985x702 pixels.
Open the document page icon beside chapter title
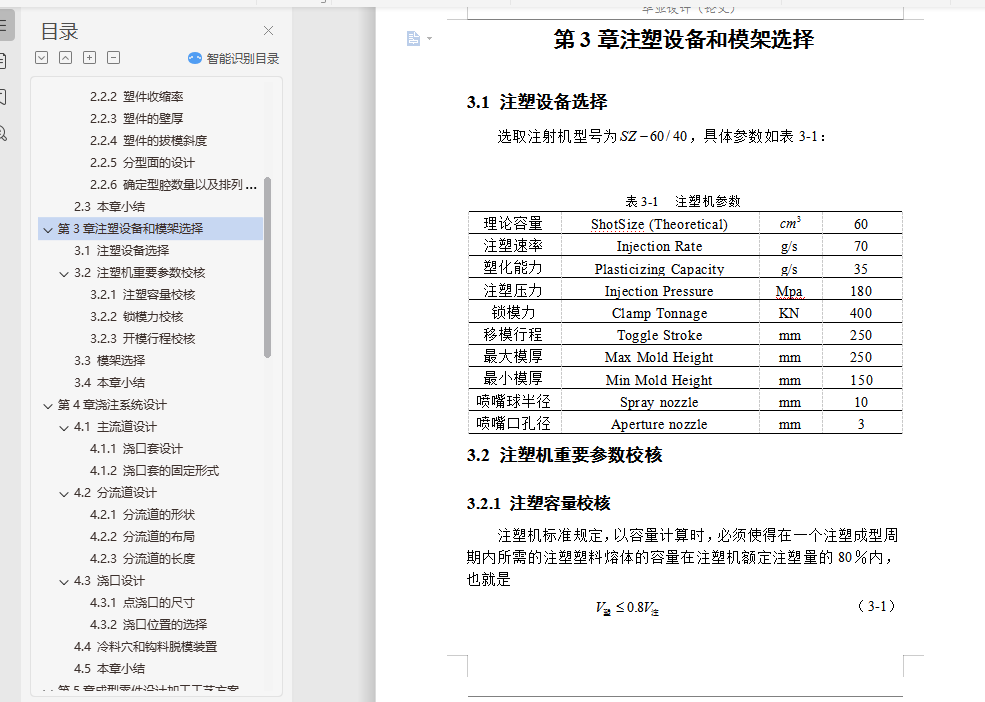[x=413, y=38]
